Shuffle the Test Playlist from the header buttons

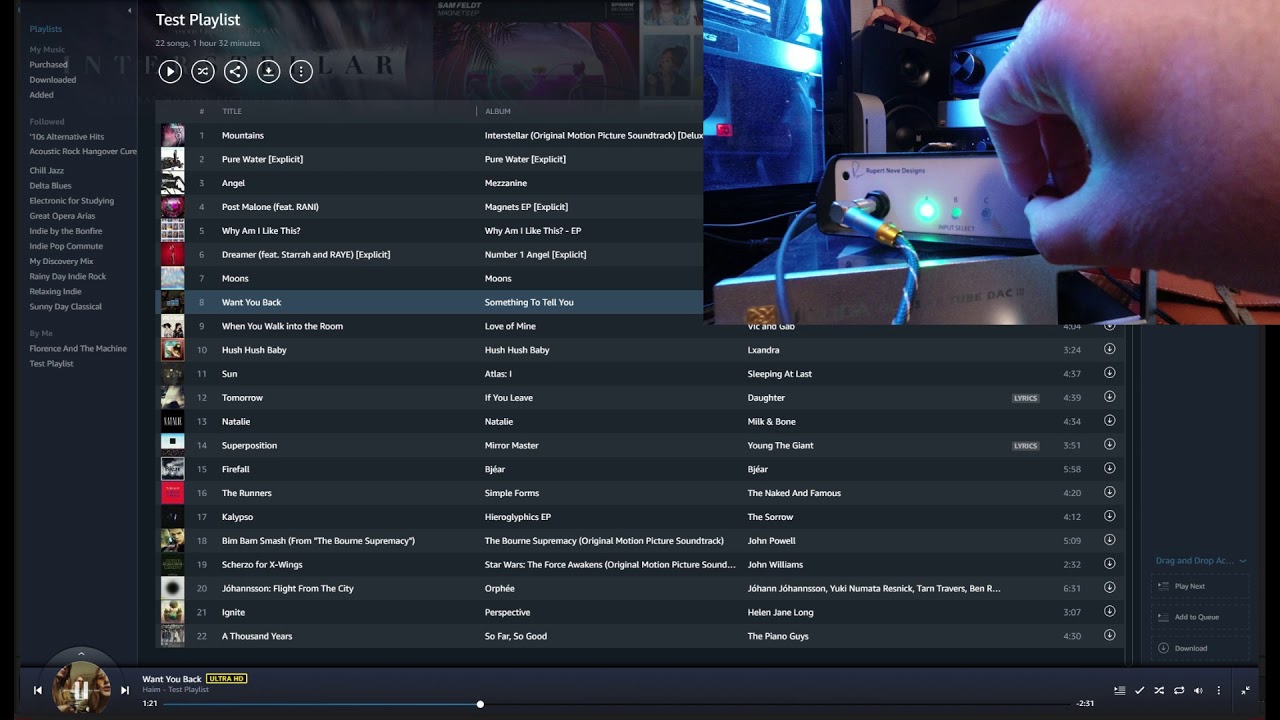[203, 71]
